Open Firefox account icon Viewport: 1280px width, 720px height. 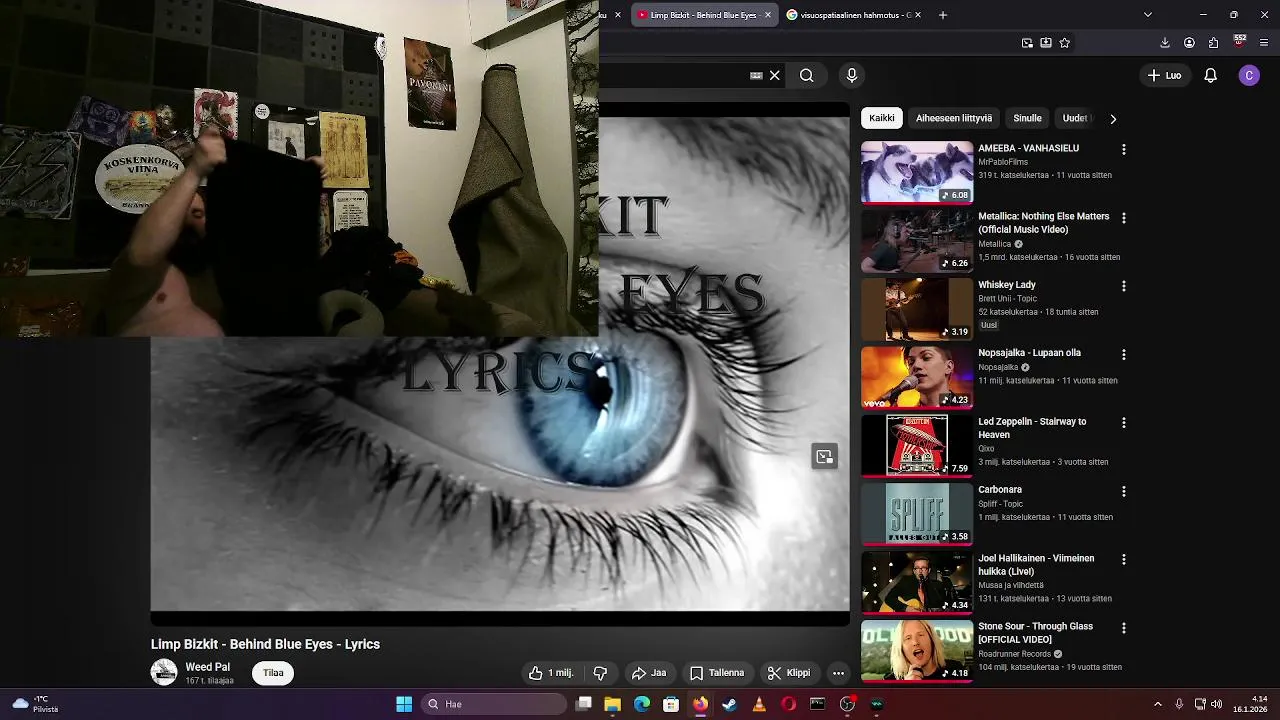[1189, 43]
